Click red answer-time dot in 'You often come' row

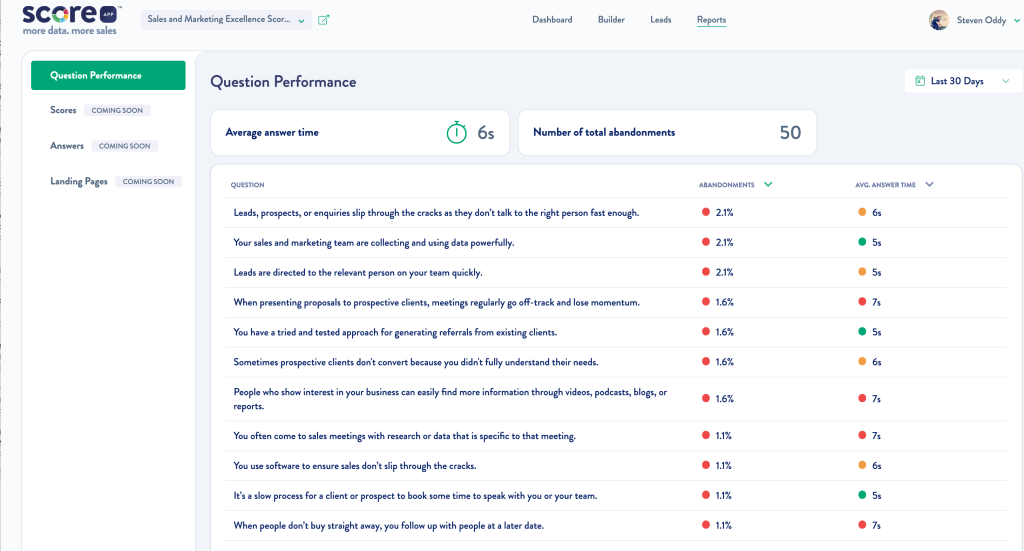coord(862,435)
